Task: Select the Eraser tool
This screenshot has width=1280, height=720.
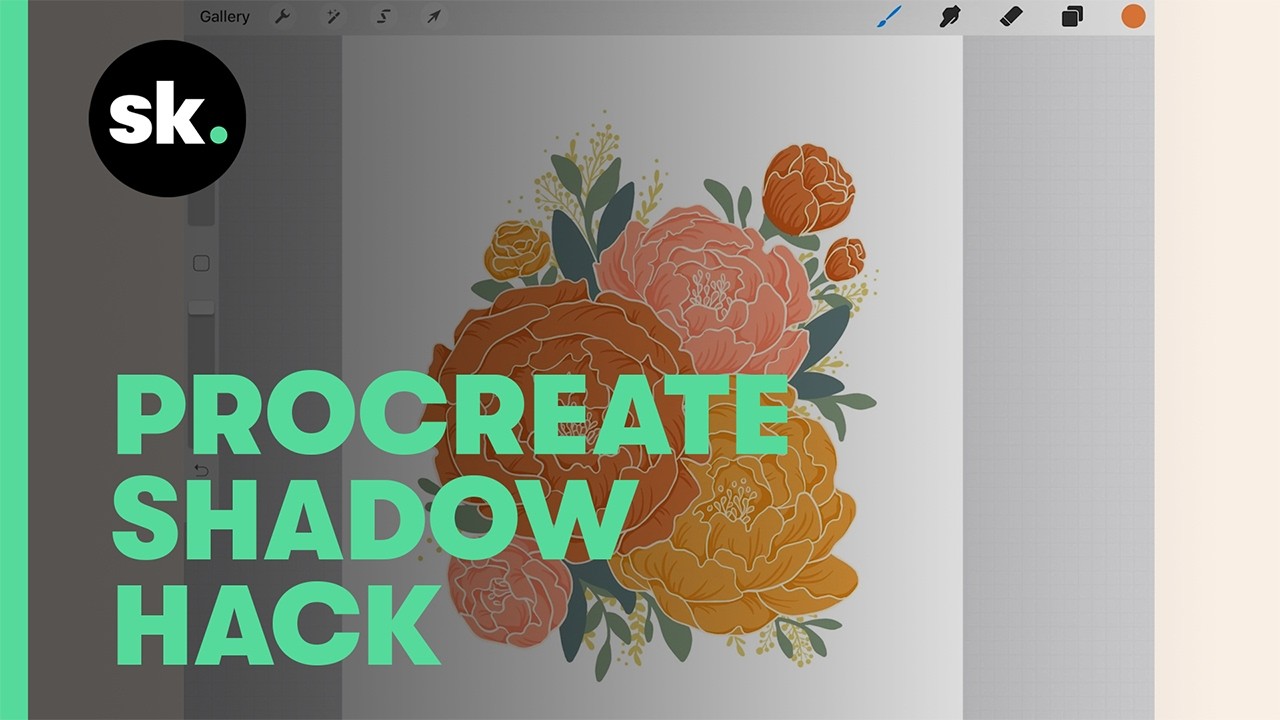Action: pyautogui.click(x=1011, y=16)
